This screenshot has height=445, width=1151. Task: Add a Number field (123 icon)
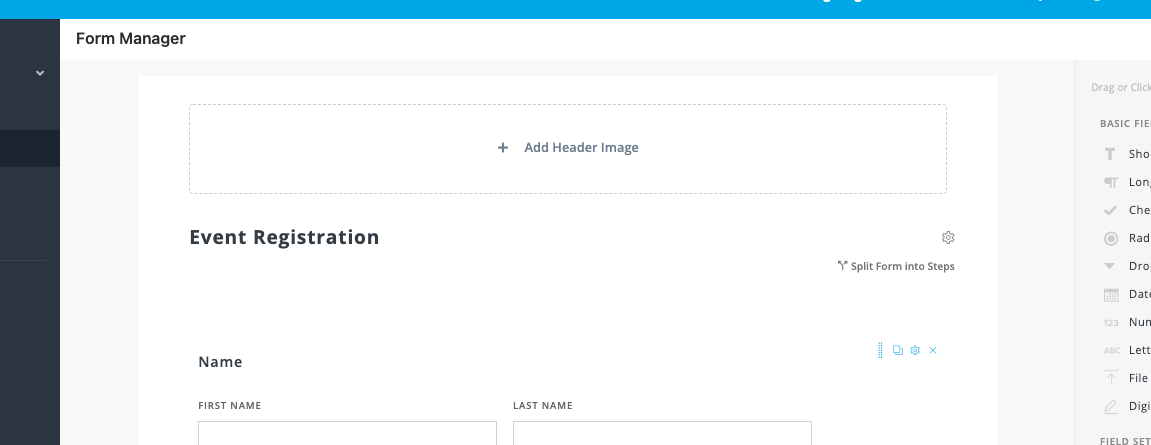point(1125,322)
